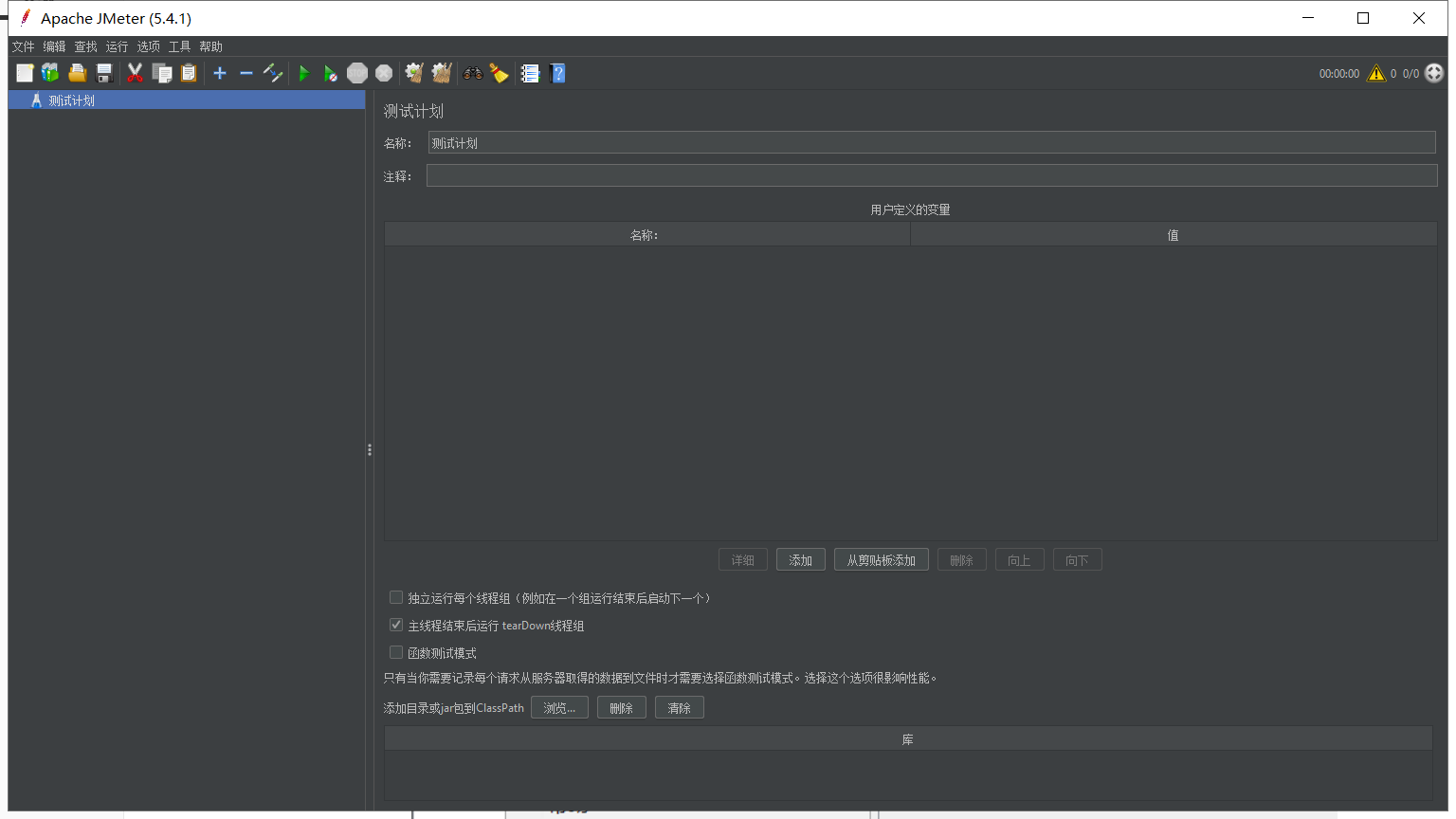The height and width of the screenshot is (819, 1456).
Task: Click the 清除 ClassPath button
Action: (x=680, y=708)
